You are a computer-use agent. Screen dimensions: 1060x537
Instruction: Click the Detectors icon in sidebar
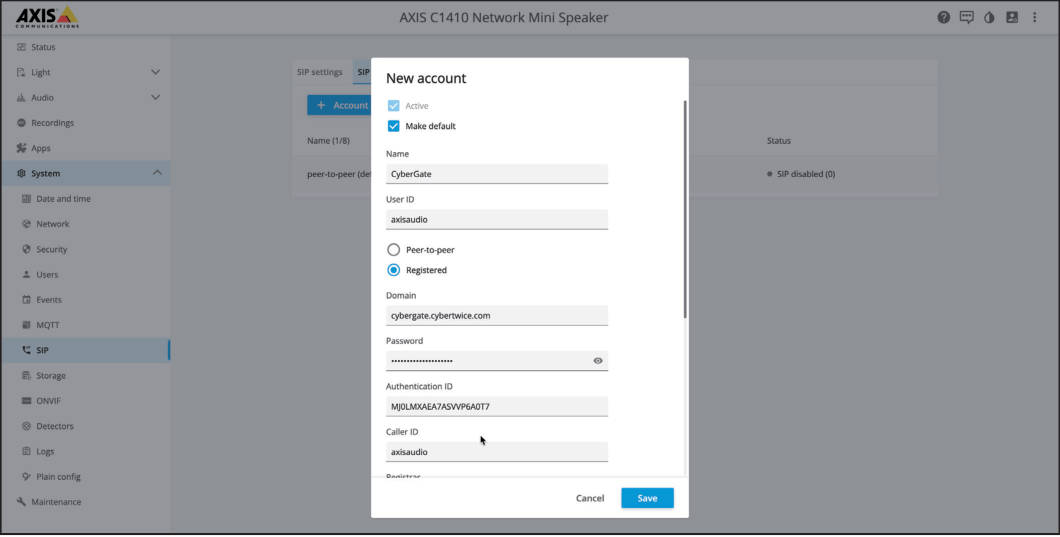(x=26, y=426)
